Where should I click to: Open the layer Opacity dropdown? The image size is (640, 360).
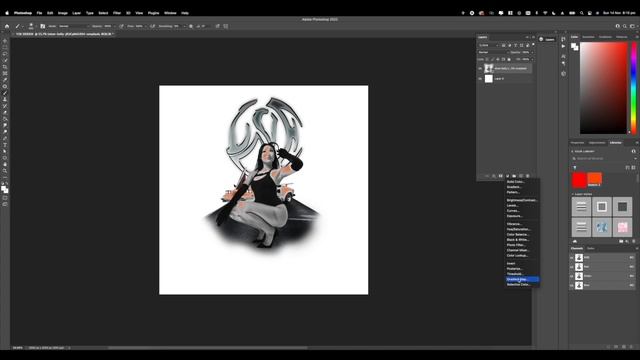pos(531,52)
